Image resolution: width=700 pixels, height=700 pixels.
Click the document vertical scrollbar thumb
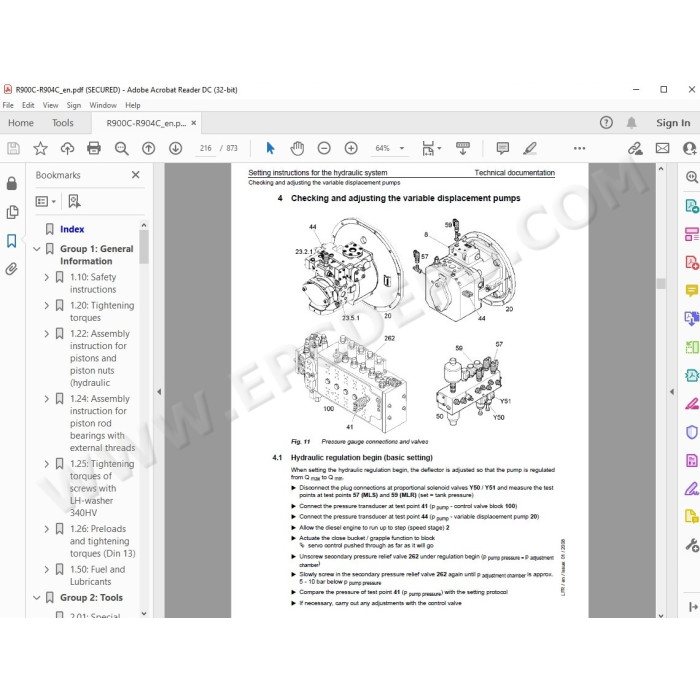(x=661, y=283)
